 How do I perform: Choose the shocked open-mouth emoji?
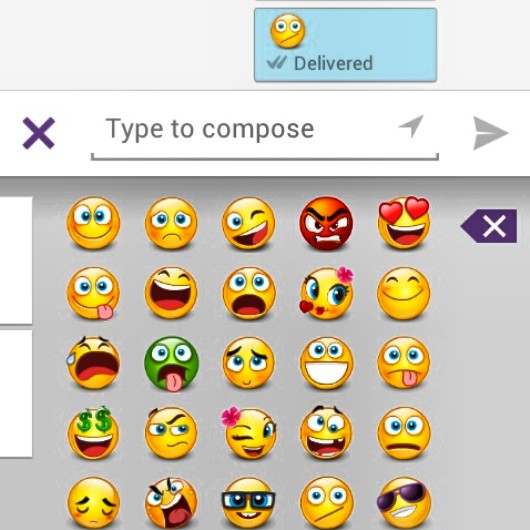coord(249,293)
